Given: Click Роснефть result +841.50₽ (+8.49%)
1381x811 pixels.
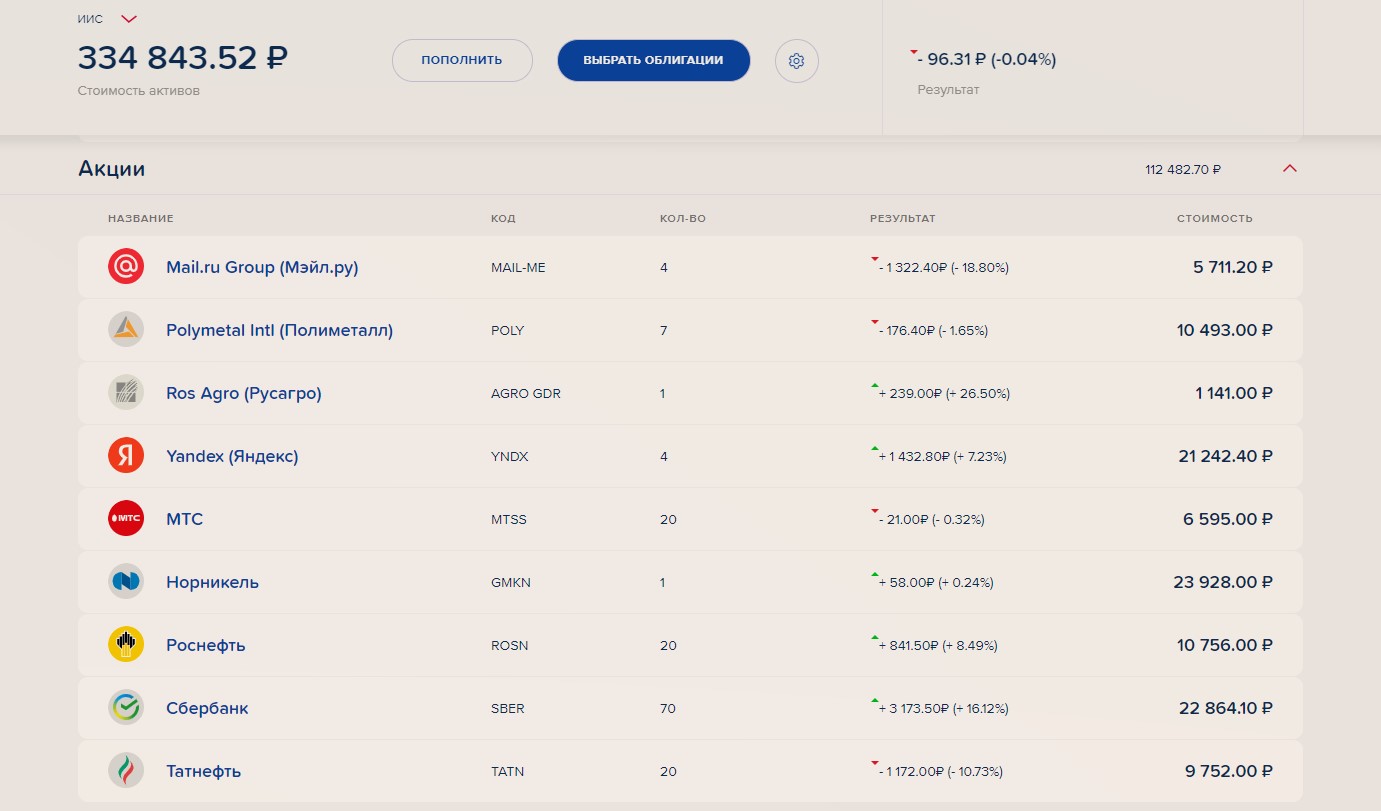Looking at the screenshot, I should pyautogui.click(x=937, y=646).
